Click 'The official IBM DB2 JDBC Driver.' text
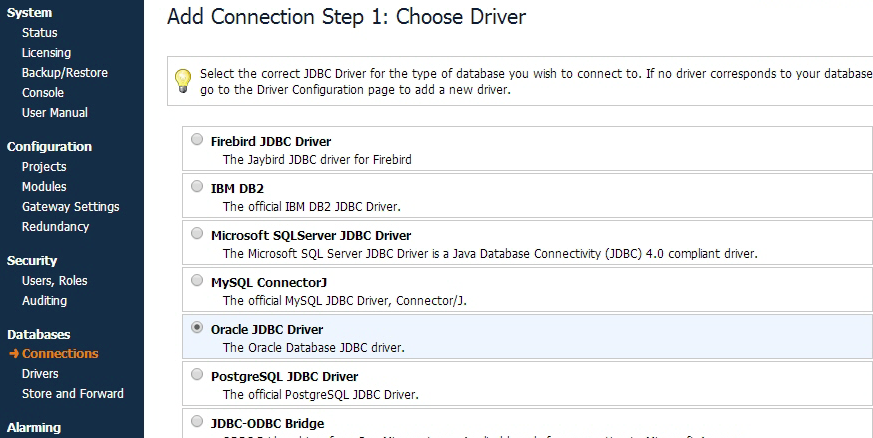 pyautogui.click(x=312, y=206)
